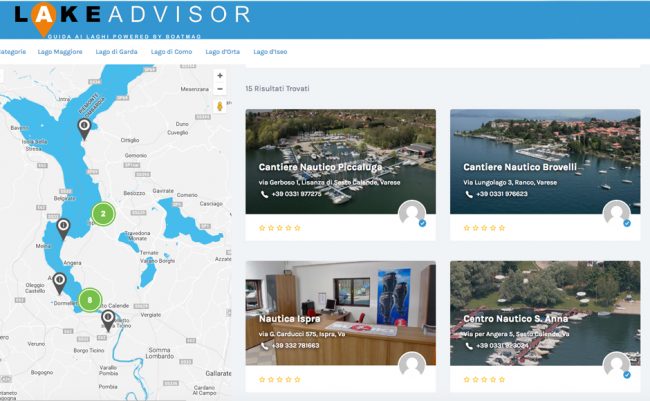Zoom out on the map
The height and width of the screenshot is (401, 650).
(220, 89)
